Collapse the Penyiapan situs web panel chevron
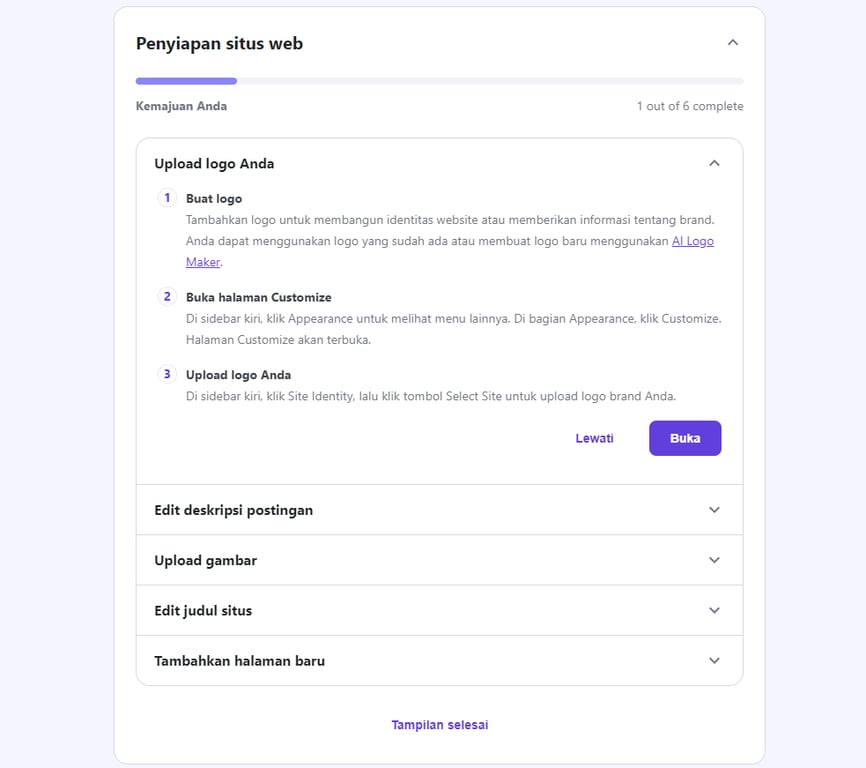This screenshot has height=768, width=866. click(x=733, y=43)
